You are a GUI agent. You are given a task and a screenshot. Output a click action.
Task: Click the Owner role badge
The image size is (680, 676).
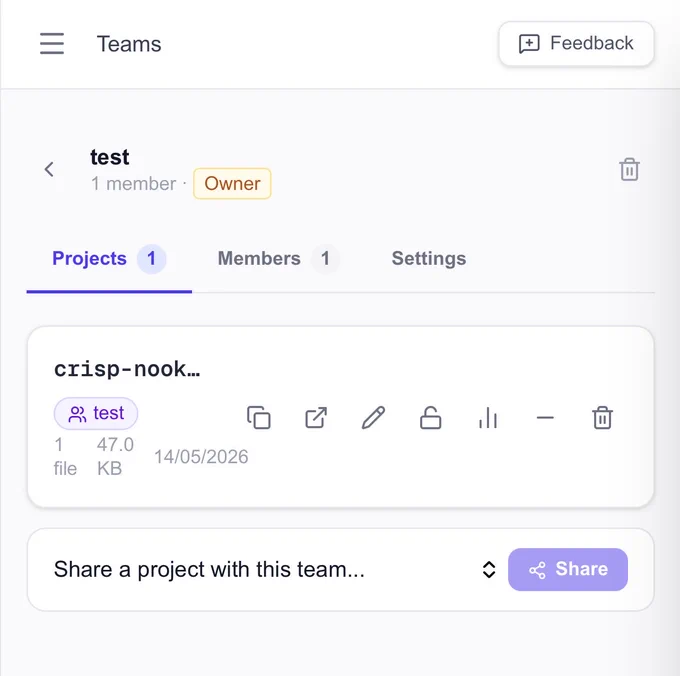click(232, 183)
